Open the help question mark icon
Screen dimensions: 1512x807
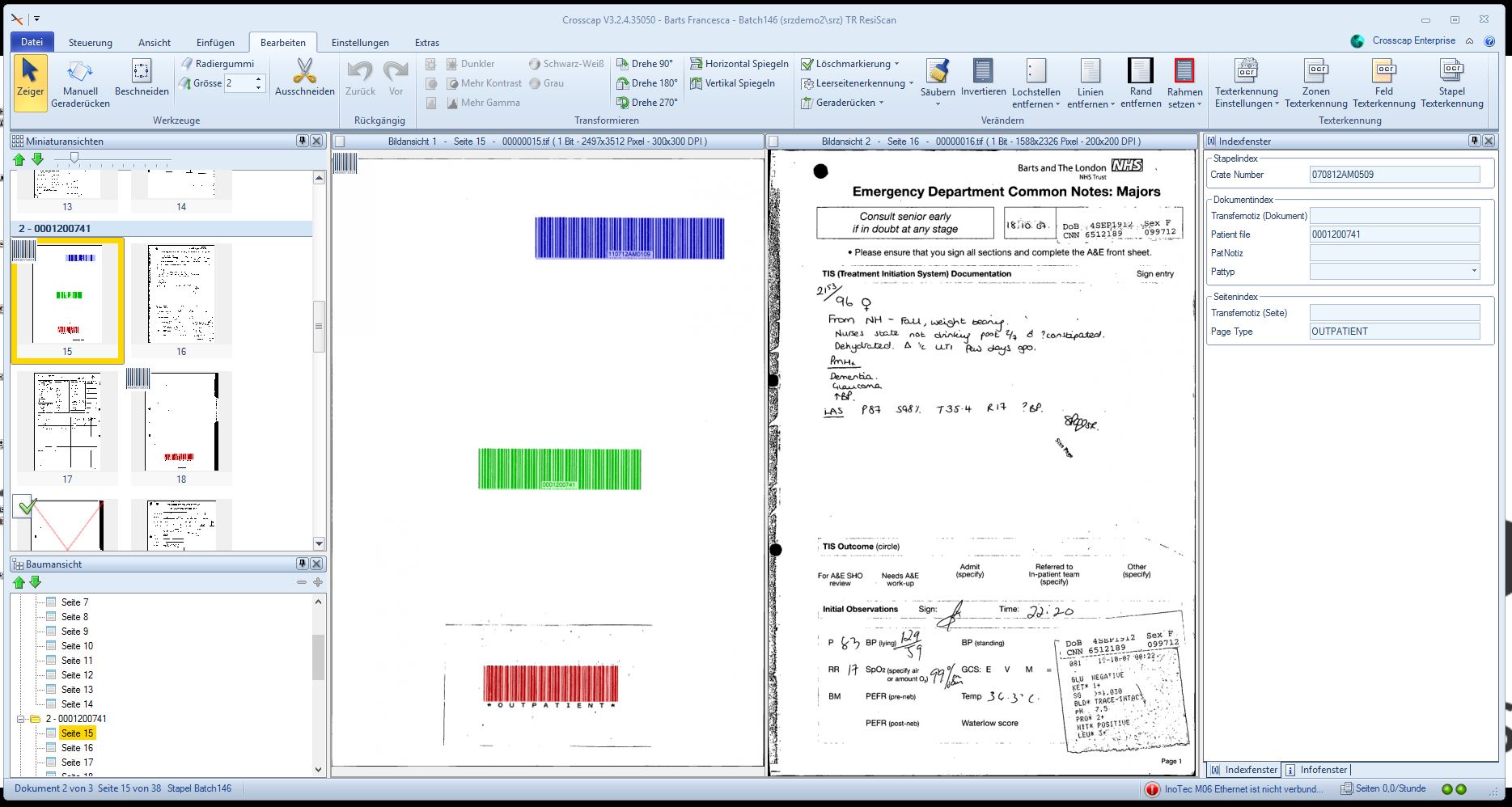[x=1489, y=41]
